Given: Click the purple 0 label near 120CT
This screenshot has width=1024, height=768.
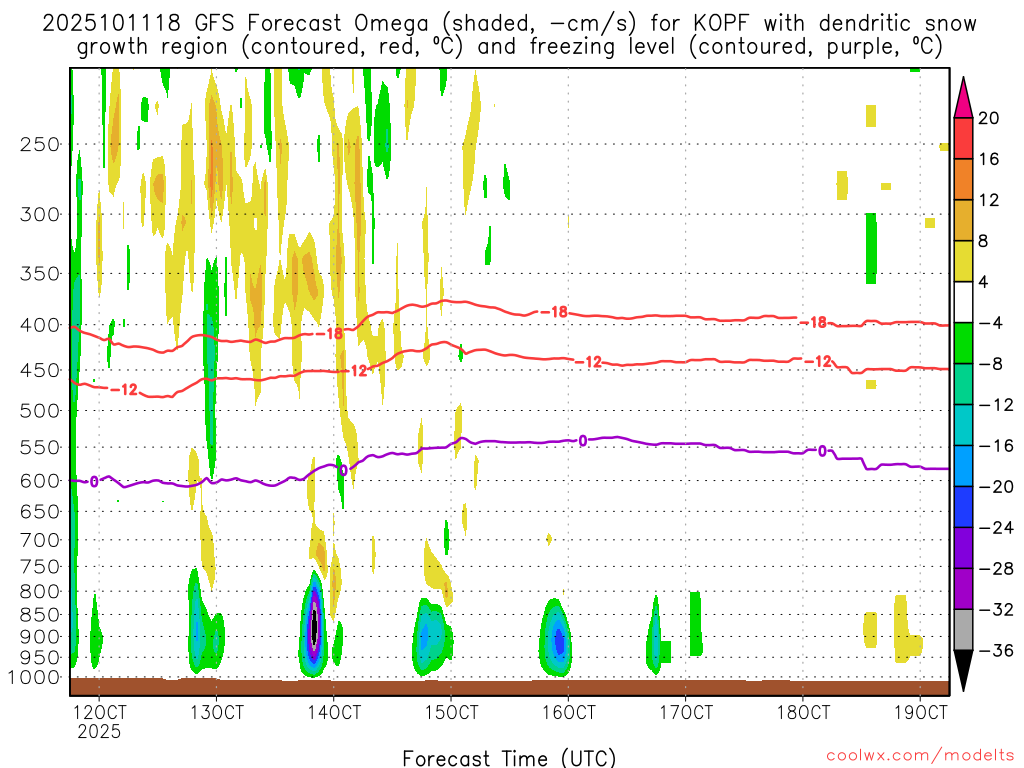Looking at the screenshot, I should [94, 482].
